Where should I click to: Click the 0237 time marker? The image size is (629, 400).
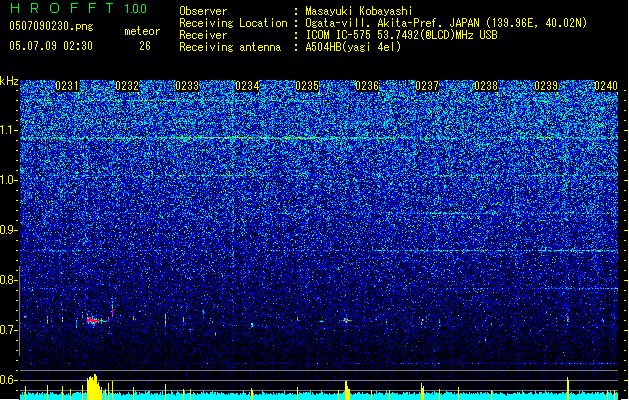click(427, 86)
